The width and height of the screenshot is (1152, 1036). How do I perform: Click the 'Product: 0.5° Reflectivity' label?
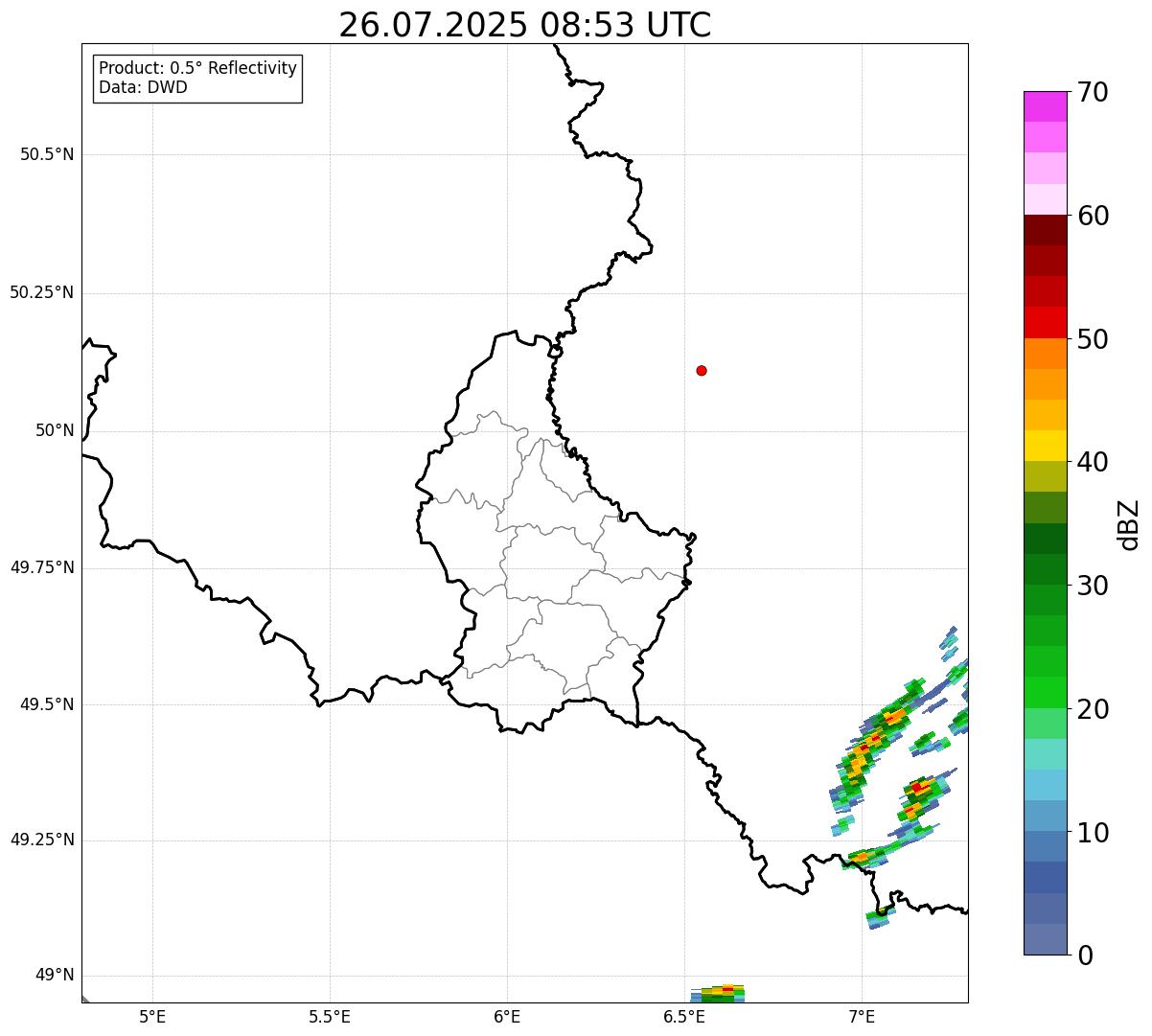click(x=198, y=68)
